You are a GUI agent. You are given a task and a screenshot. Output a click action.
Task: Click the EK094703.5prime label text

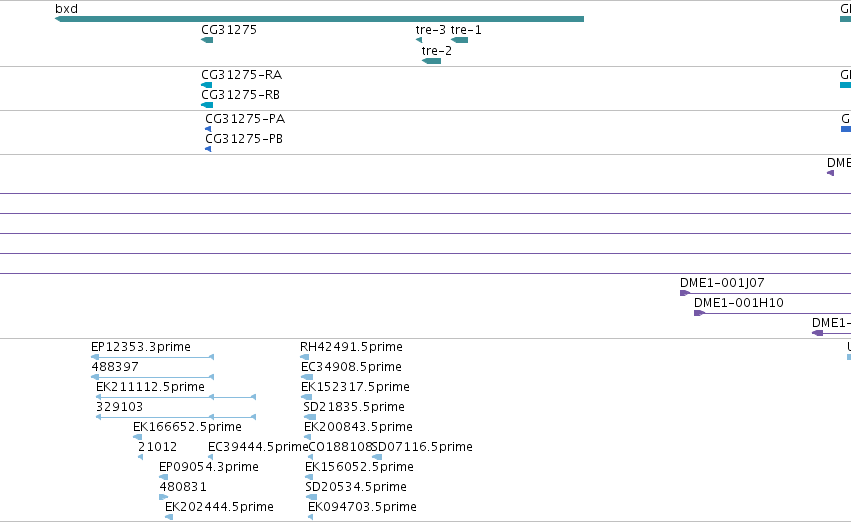coord(363,506)
